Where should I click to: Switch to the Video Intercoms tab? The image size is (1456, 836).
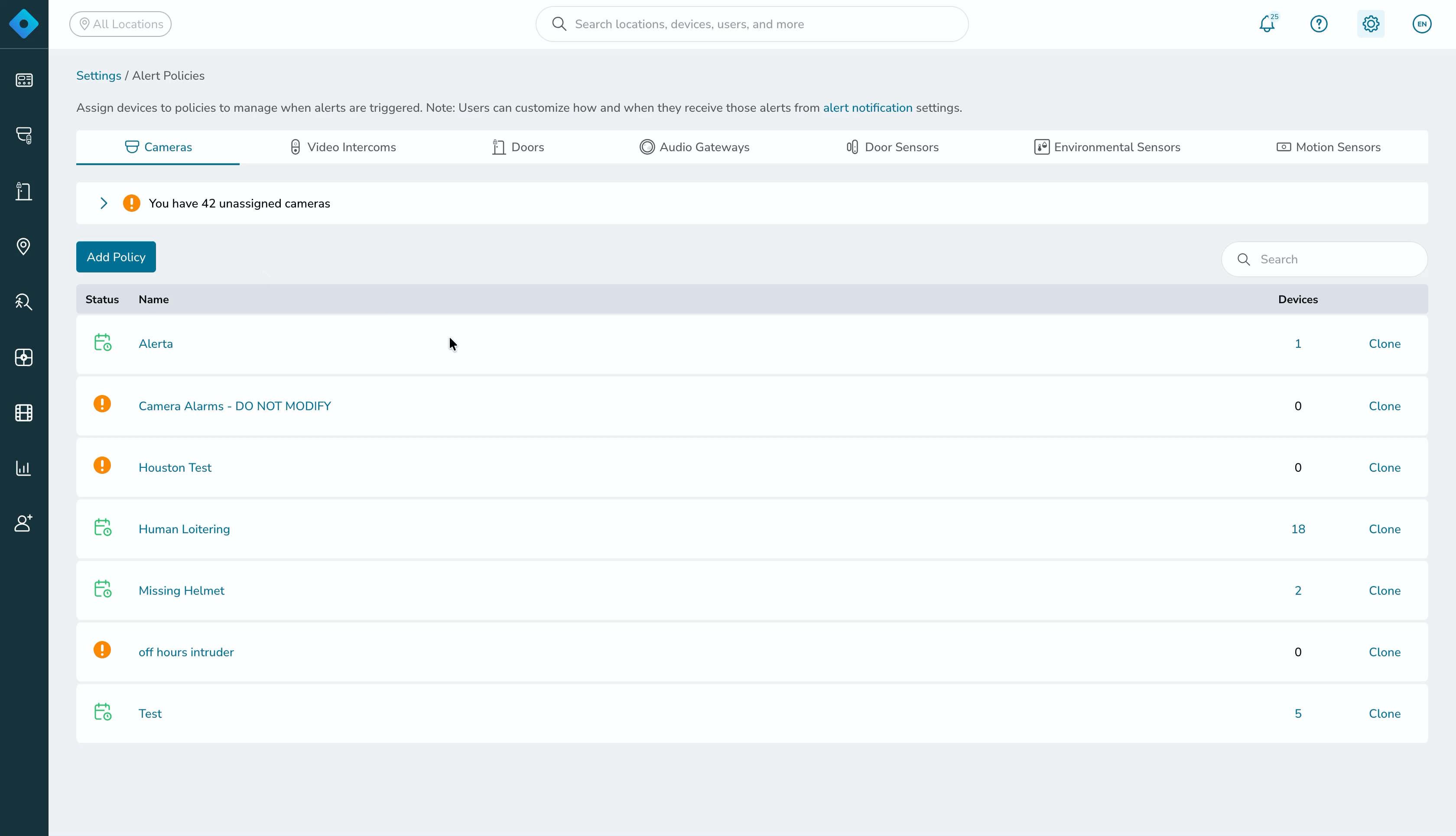(343, 147)
